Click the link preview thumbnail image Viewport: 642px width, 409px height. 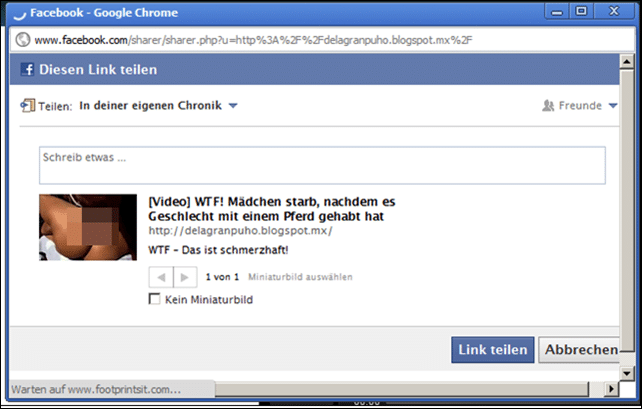coord(88,227)
